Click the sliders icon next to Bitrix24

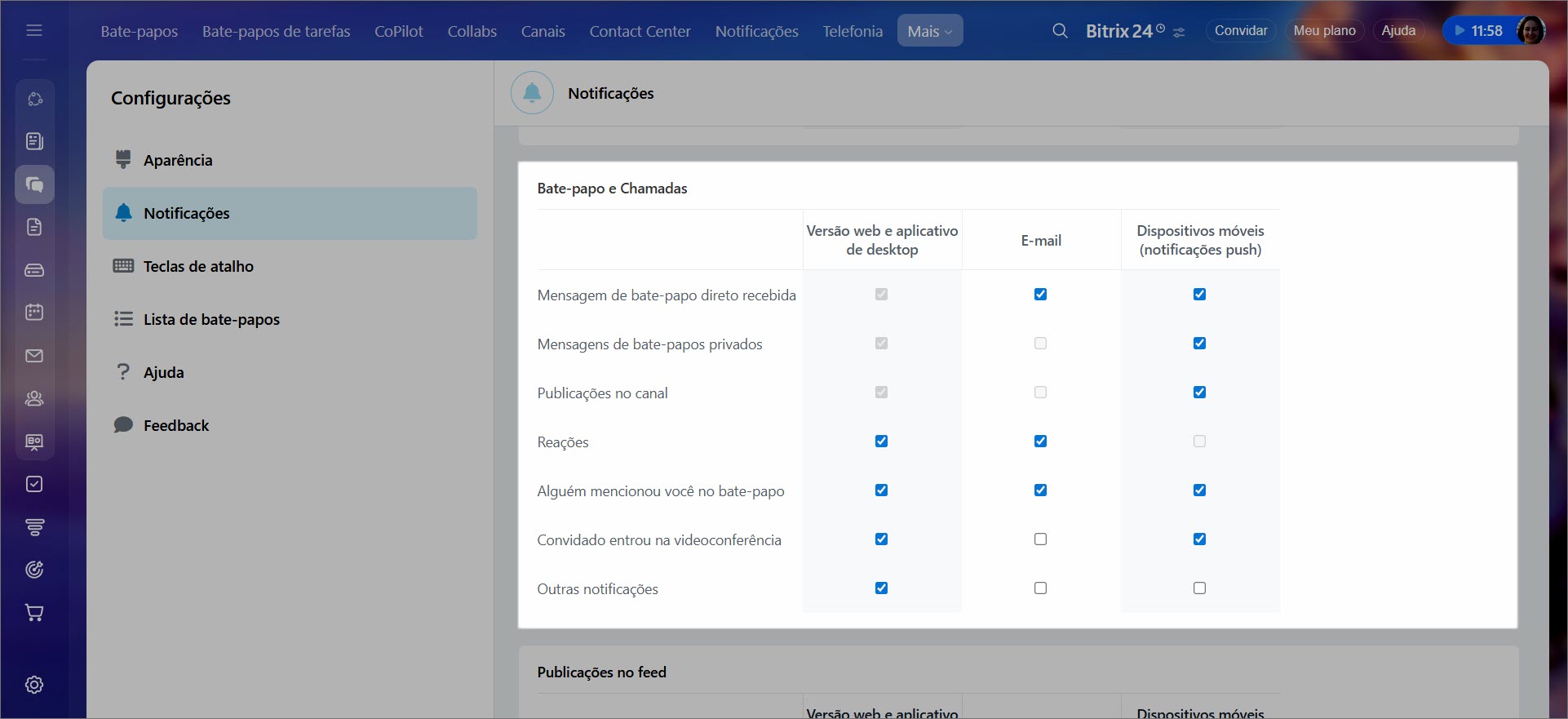[x=1179, y=33]
